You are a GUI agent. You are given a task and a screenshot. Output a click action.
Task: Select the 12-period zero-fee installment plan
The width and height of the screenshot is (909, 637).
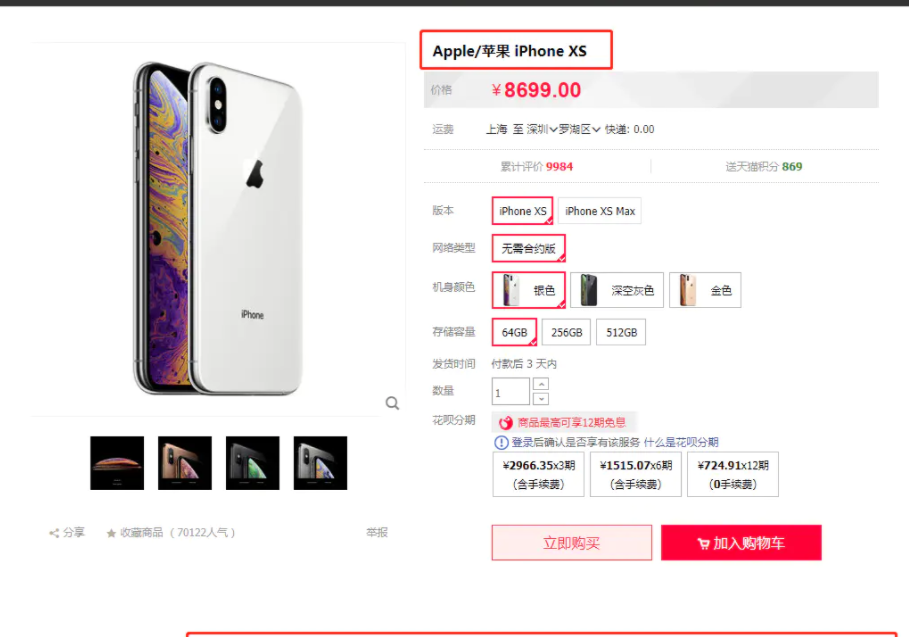point(733,474)
